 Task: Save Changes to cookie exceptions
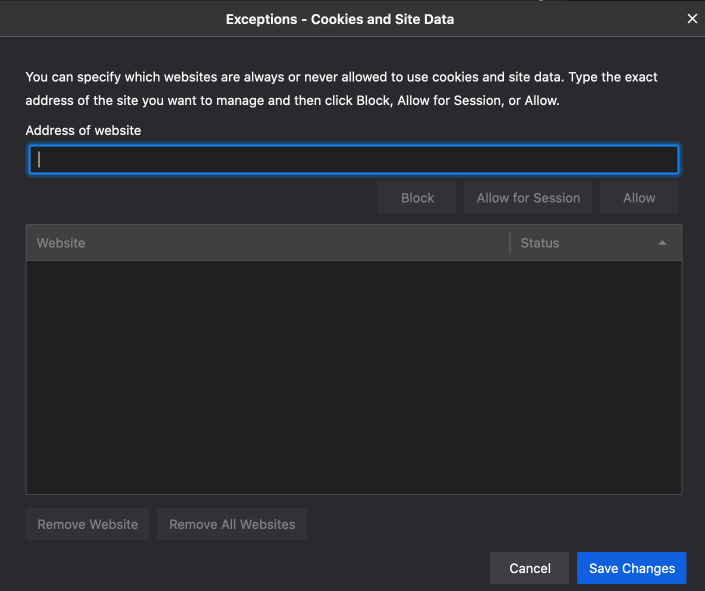point(632,568)
